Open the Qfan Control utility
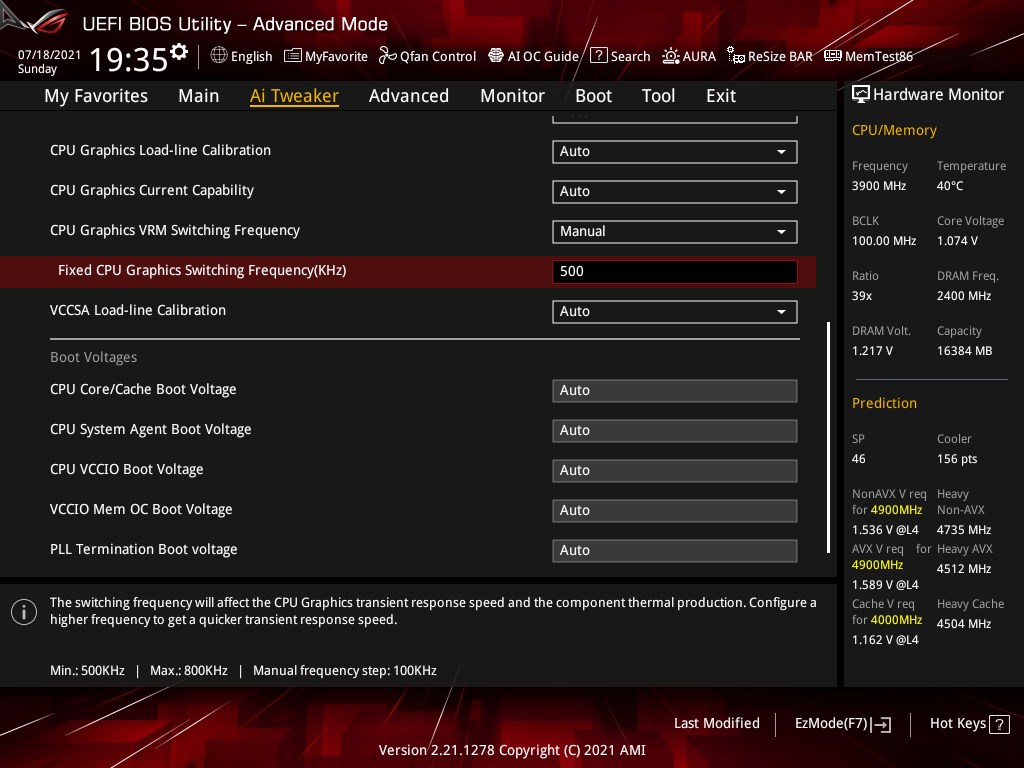 tap(427, 56)
